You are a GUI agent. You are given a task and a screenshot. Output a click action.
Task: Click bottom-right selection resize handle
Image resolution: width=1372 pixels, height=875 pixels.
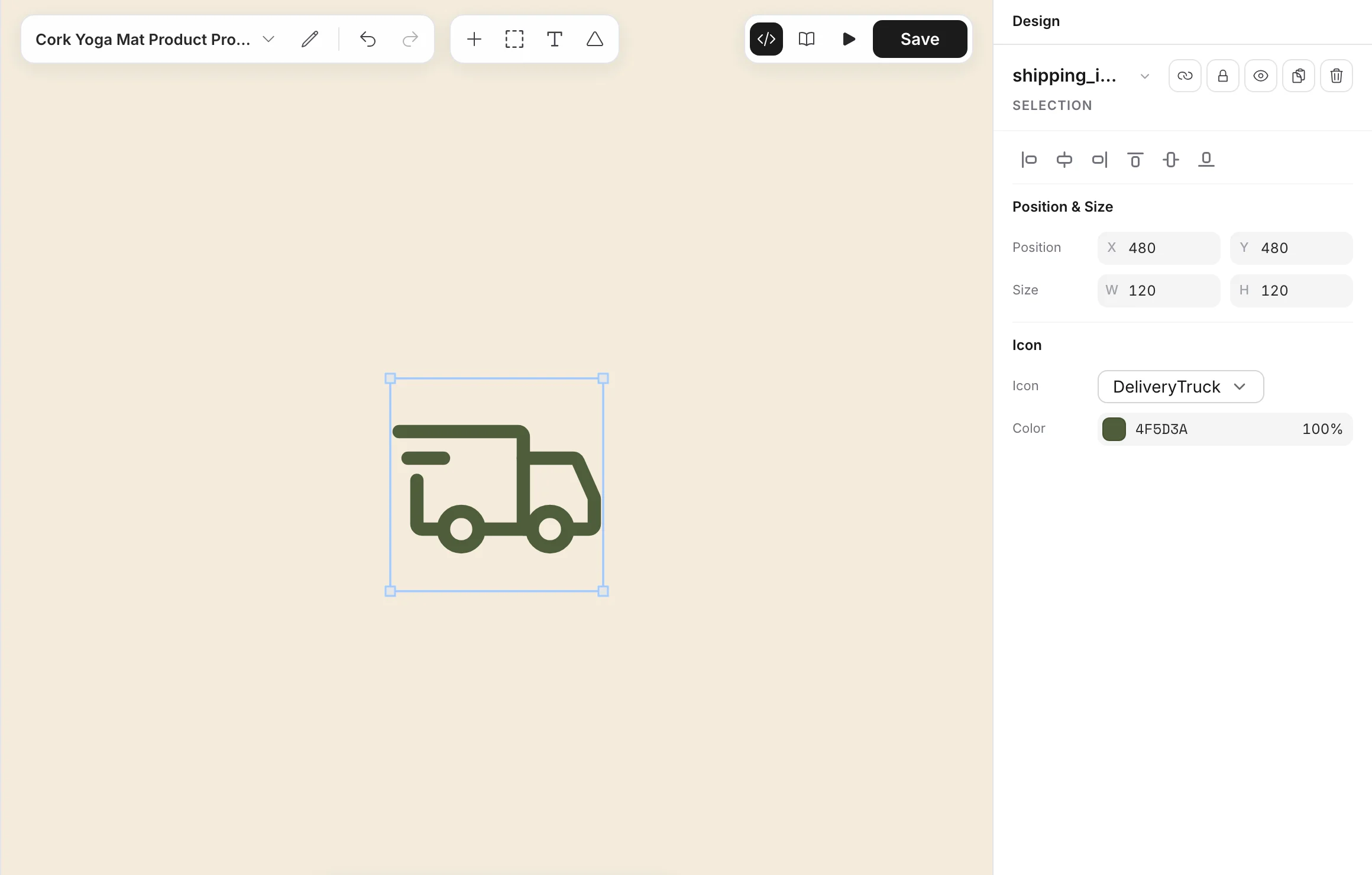pyautogui.click(x=603, y=591)
